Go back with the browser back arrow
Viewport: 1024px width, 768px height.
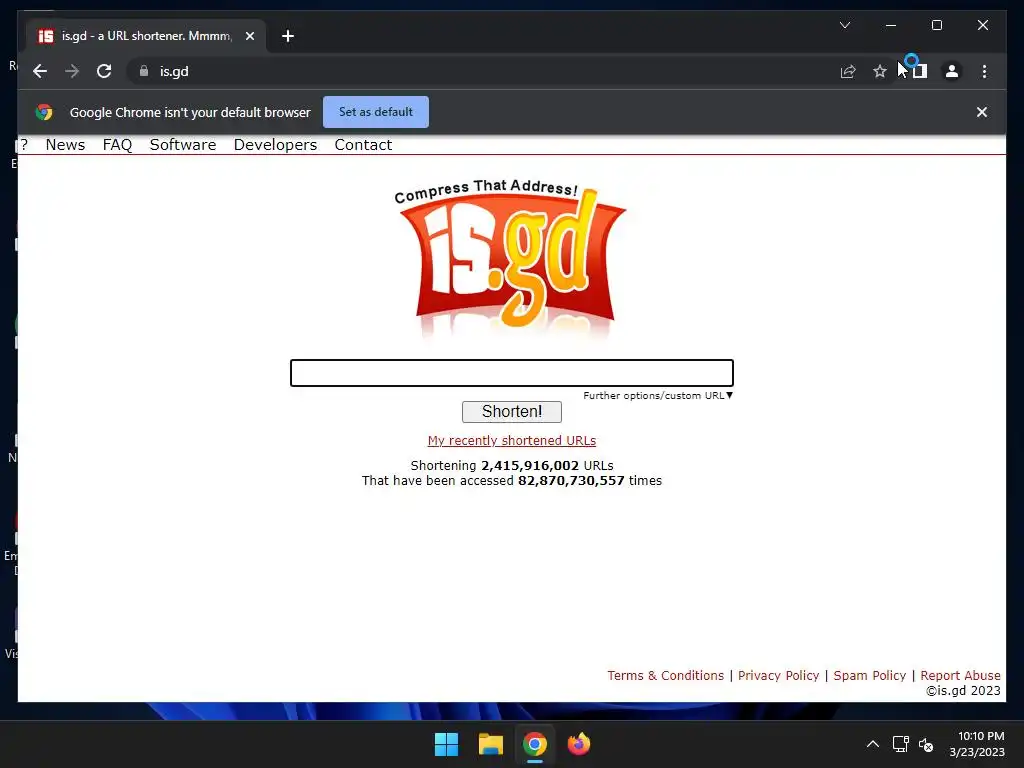pyautogui.click(x=40, y=71)
